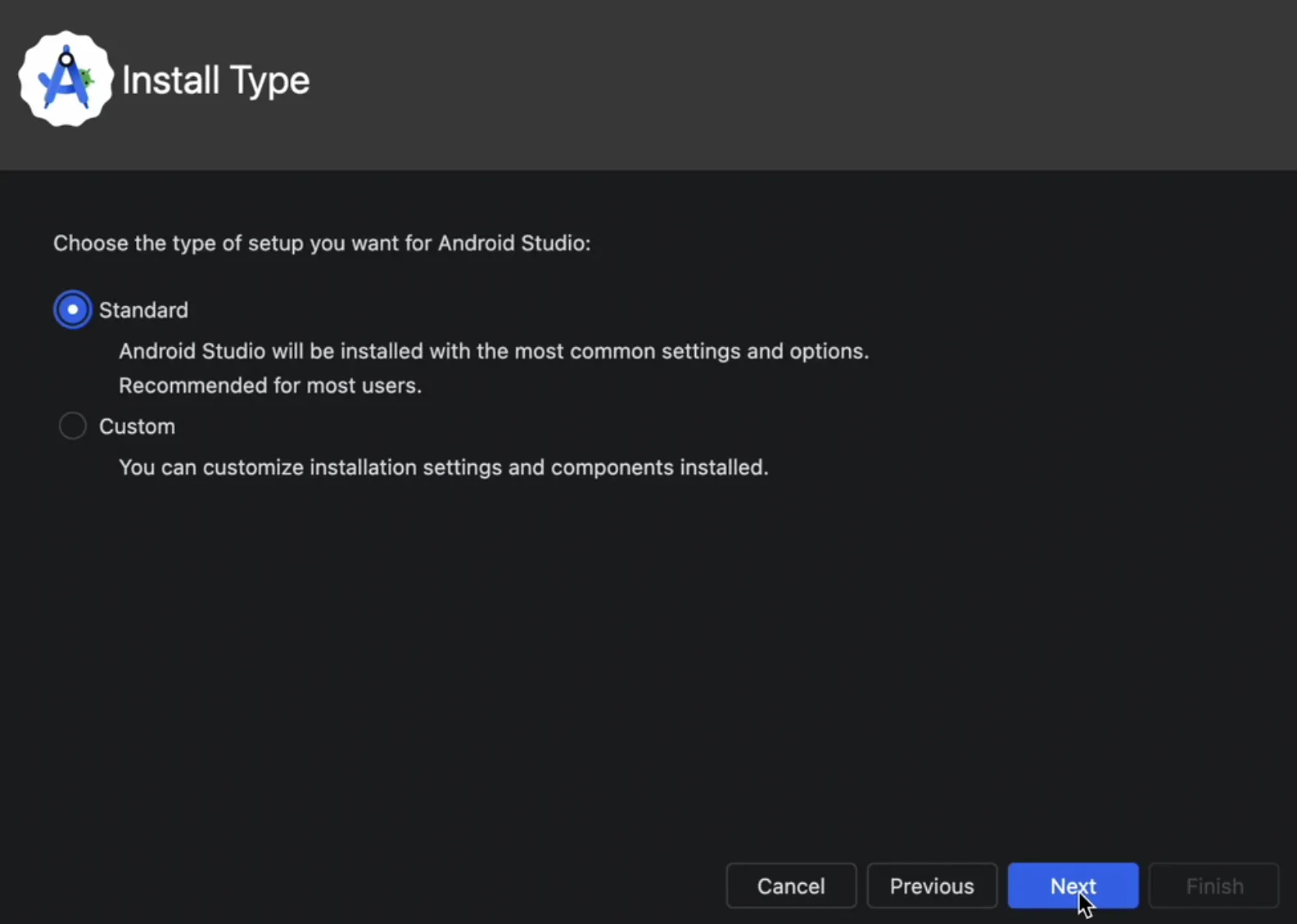This screenshot has width=1297, height=924.
Task: Click "Android Studio will be installed" description line
Action: pos(494,351)
